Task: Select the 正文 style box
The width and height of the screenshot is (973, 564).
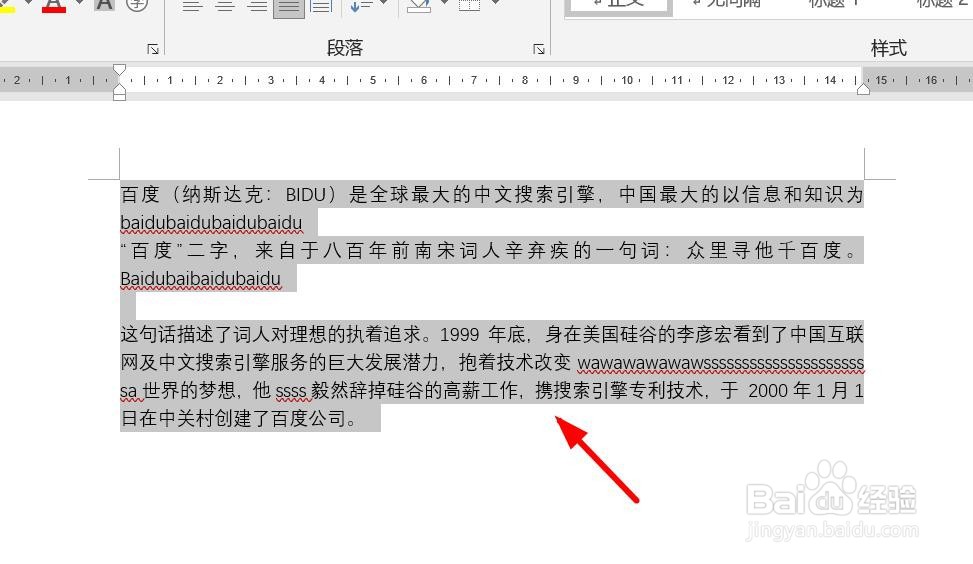Action: point(618,6)
